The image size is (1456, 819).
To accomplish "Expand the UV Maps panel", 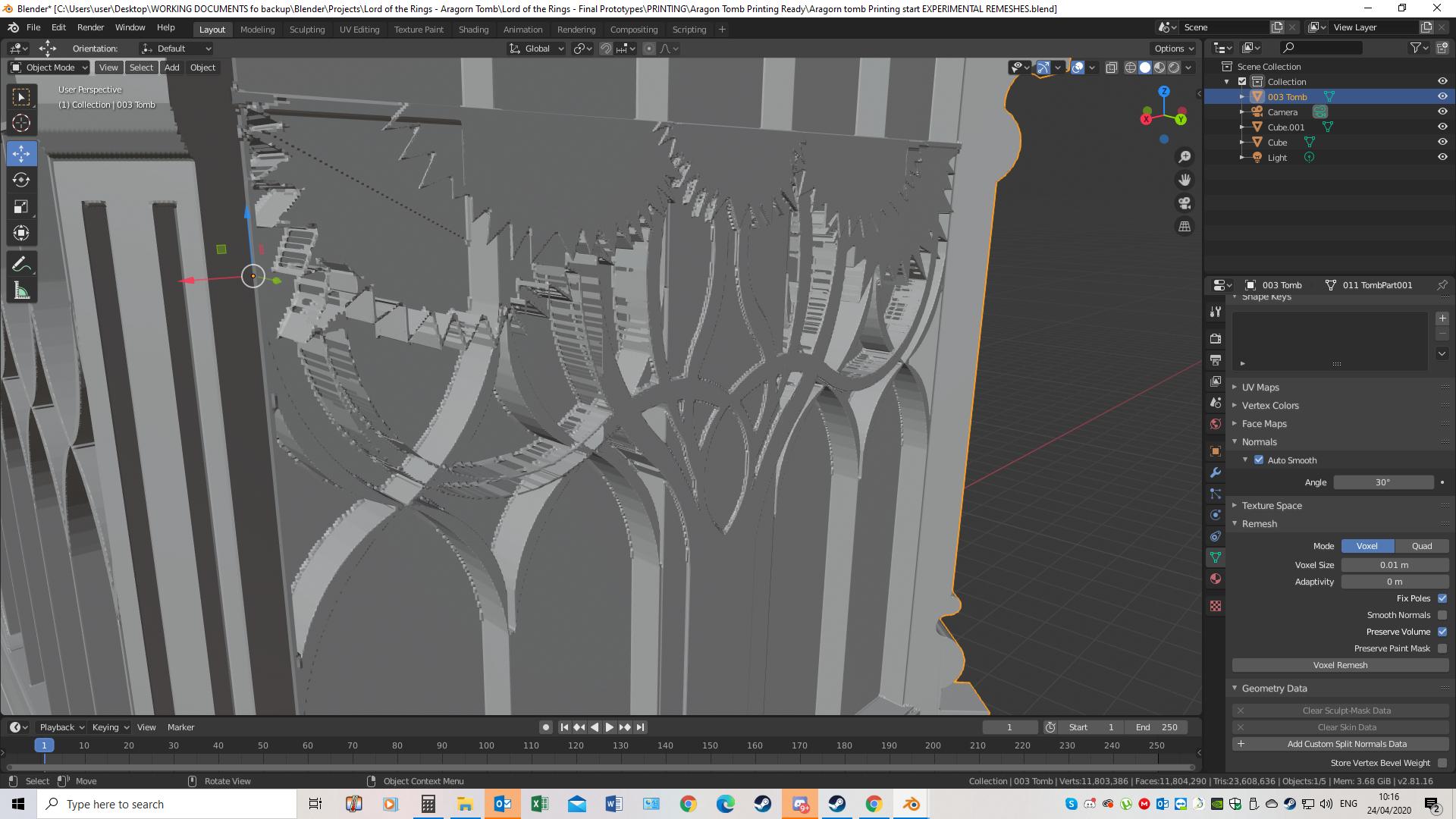I will [x=1260, y=387].
